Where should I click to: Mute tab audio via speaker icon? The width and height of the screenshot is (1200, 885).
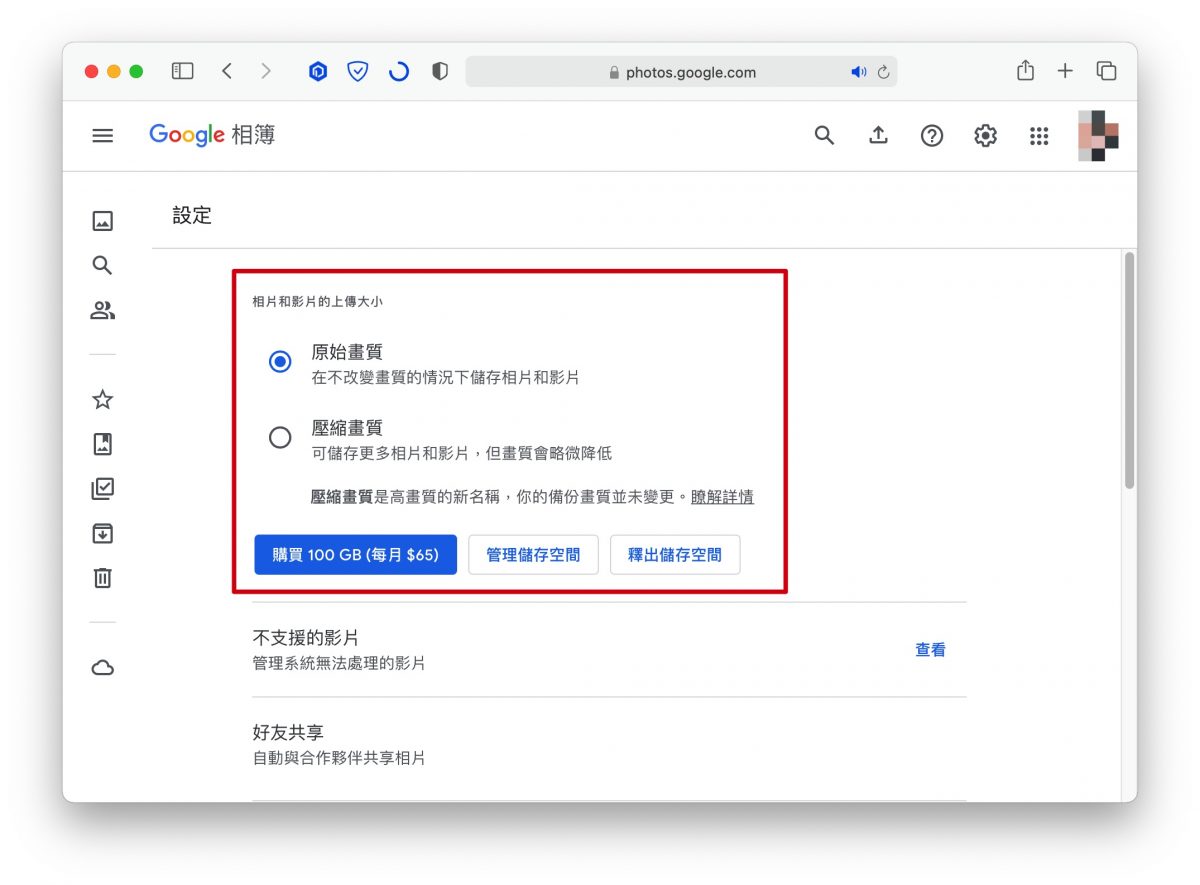pos(858,72)
